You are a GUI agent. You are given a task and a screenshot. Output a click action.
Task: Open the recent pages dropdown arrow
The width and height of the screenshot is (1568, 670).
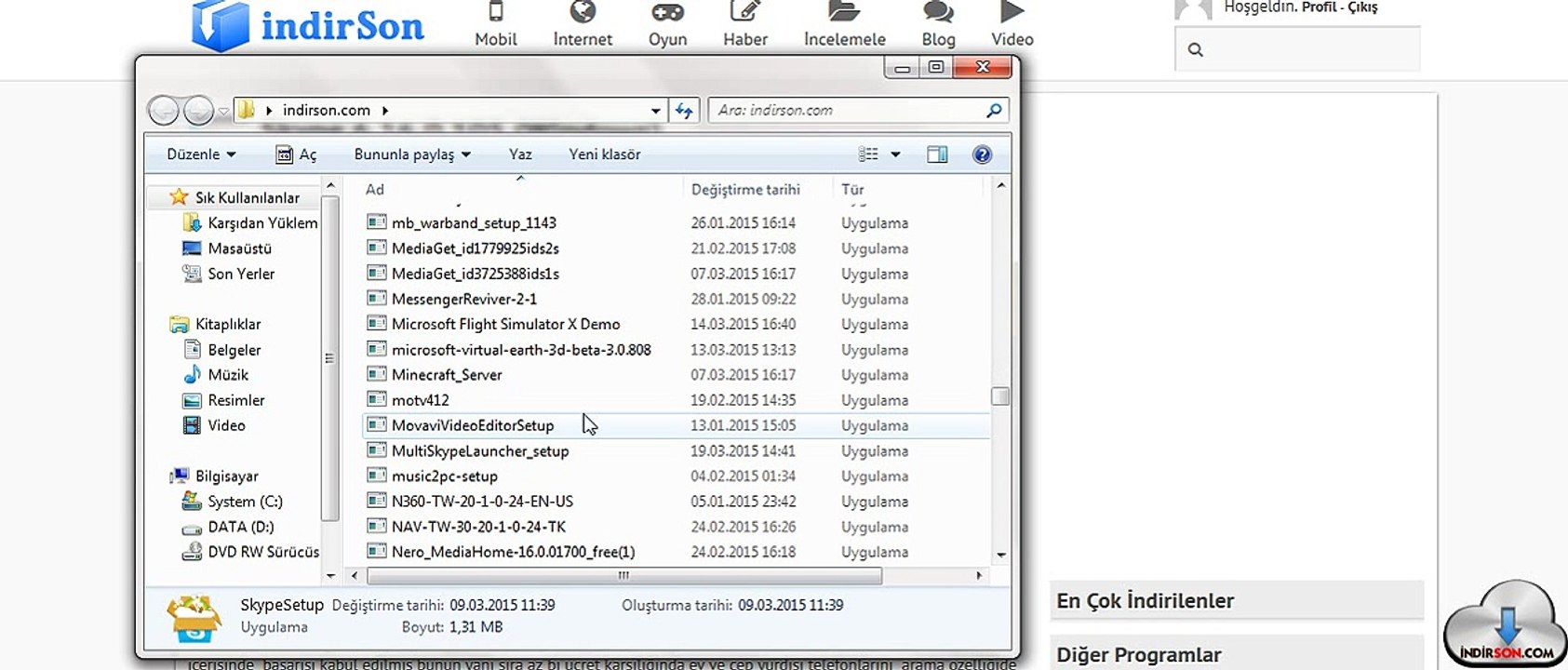click(x=223, y=112)
